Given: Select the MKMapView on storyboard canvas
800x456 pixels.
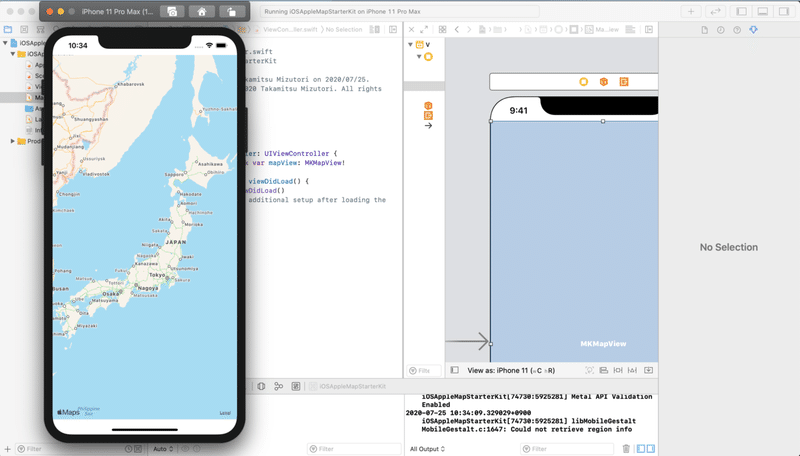Looking at the screenshot, I should 574,242.
